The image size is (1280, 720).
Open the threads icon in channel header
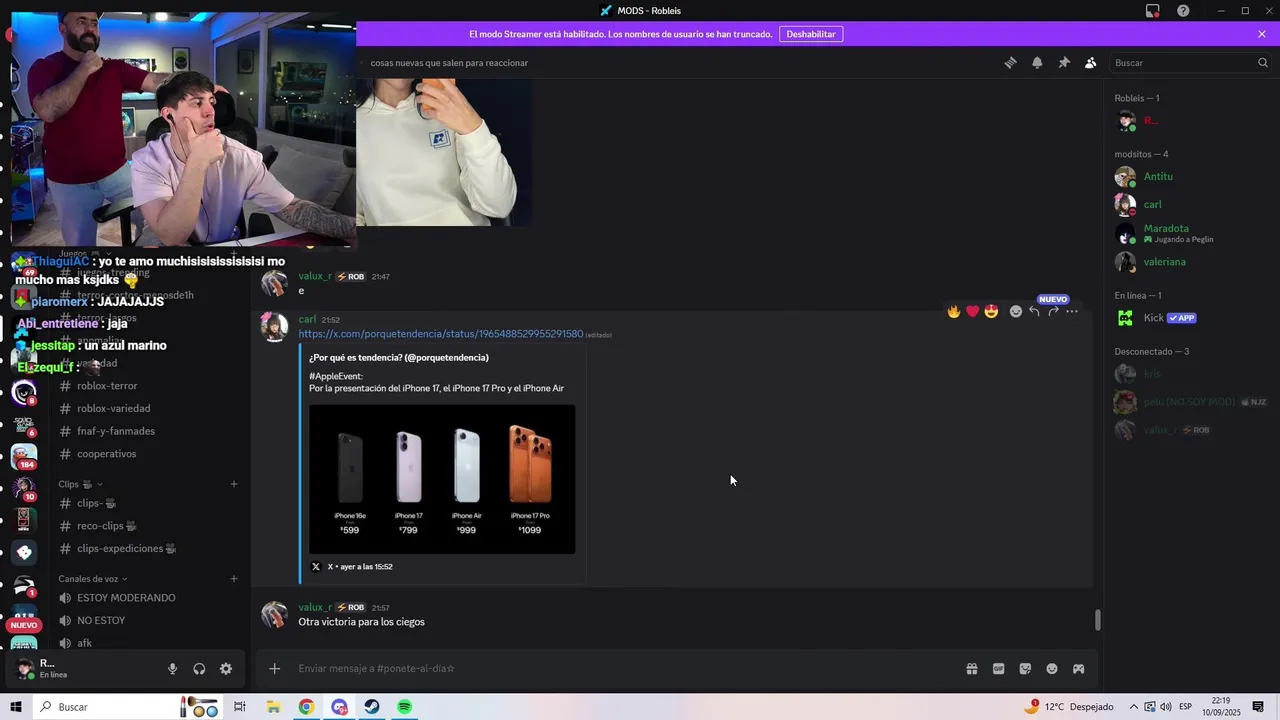point(1011,63)
